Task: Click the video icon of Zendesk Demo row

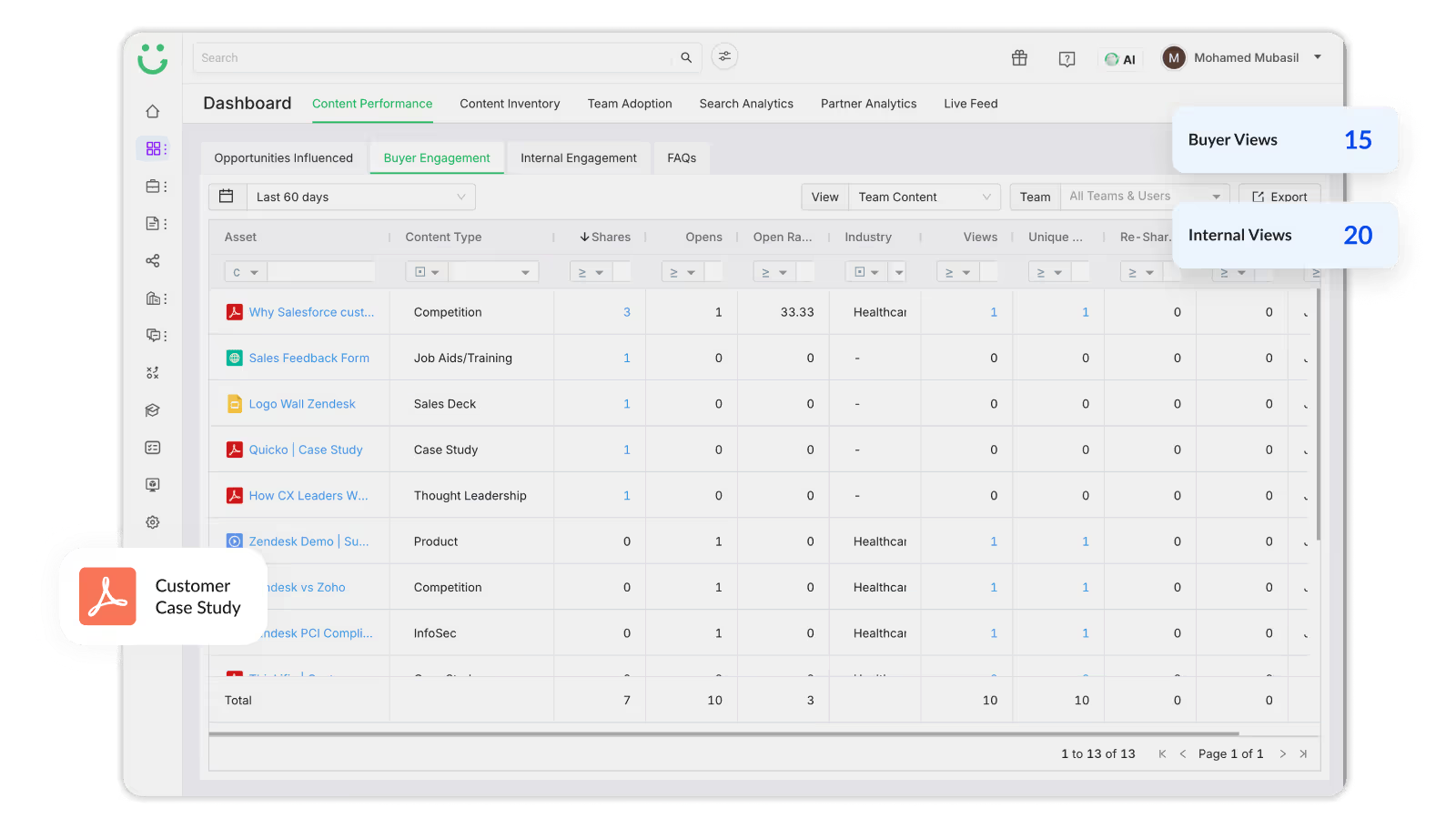Action: pyautogui.click(x=234, y=541)
